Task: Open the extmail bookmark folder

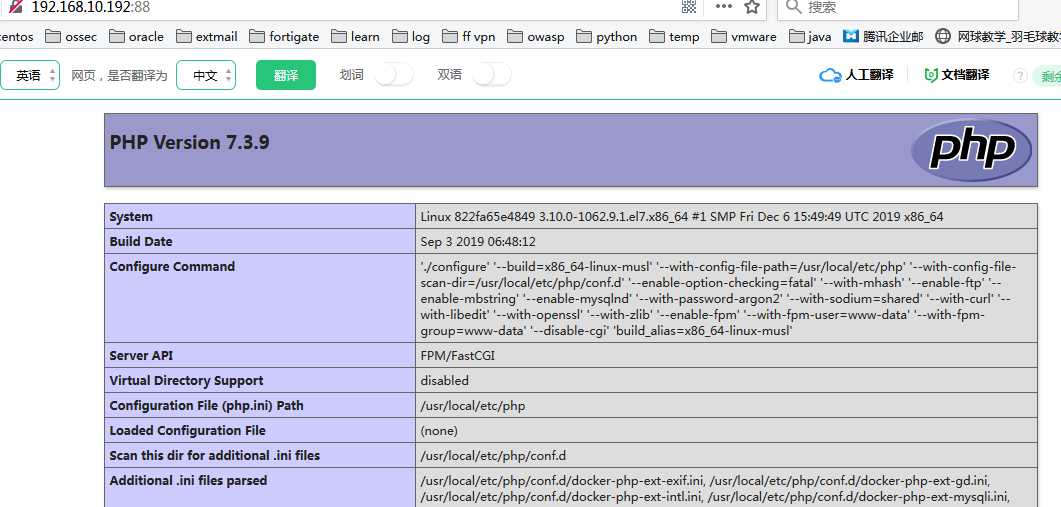Action: (x=206, y=37)
